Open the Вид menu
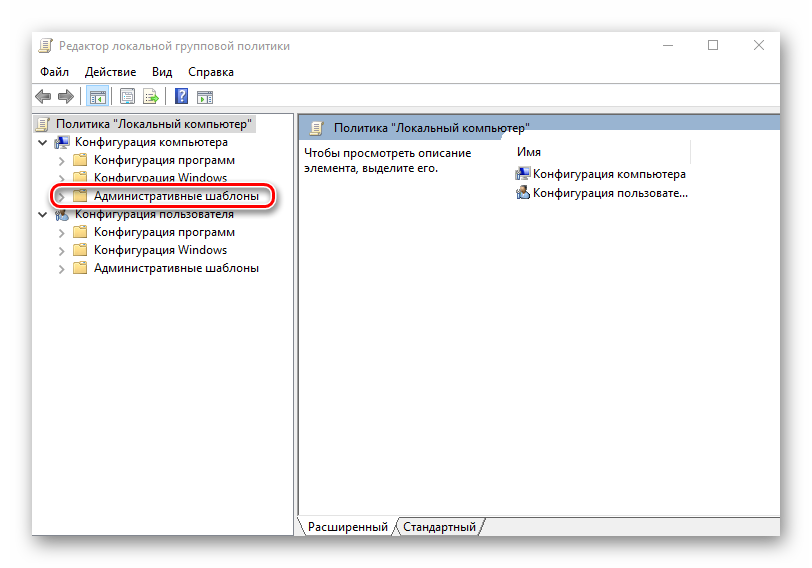 click(162, 72)
